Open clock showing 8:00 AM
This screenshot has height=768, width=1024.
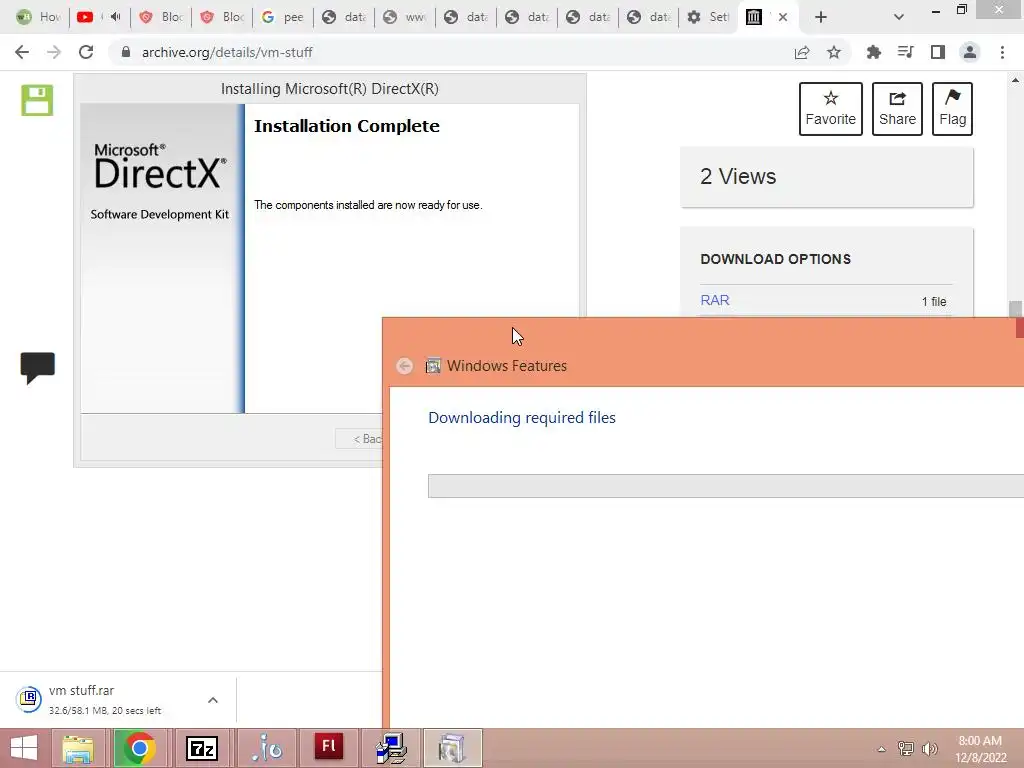click(x=980, y=749)
